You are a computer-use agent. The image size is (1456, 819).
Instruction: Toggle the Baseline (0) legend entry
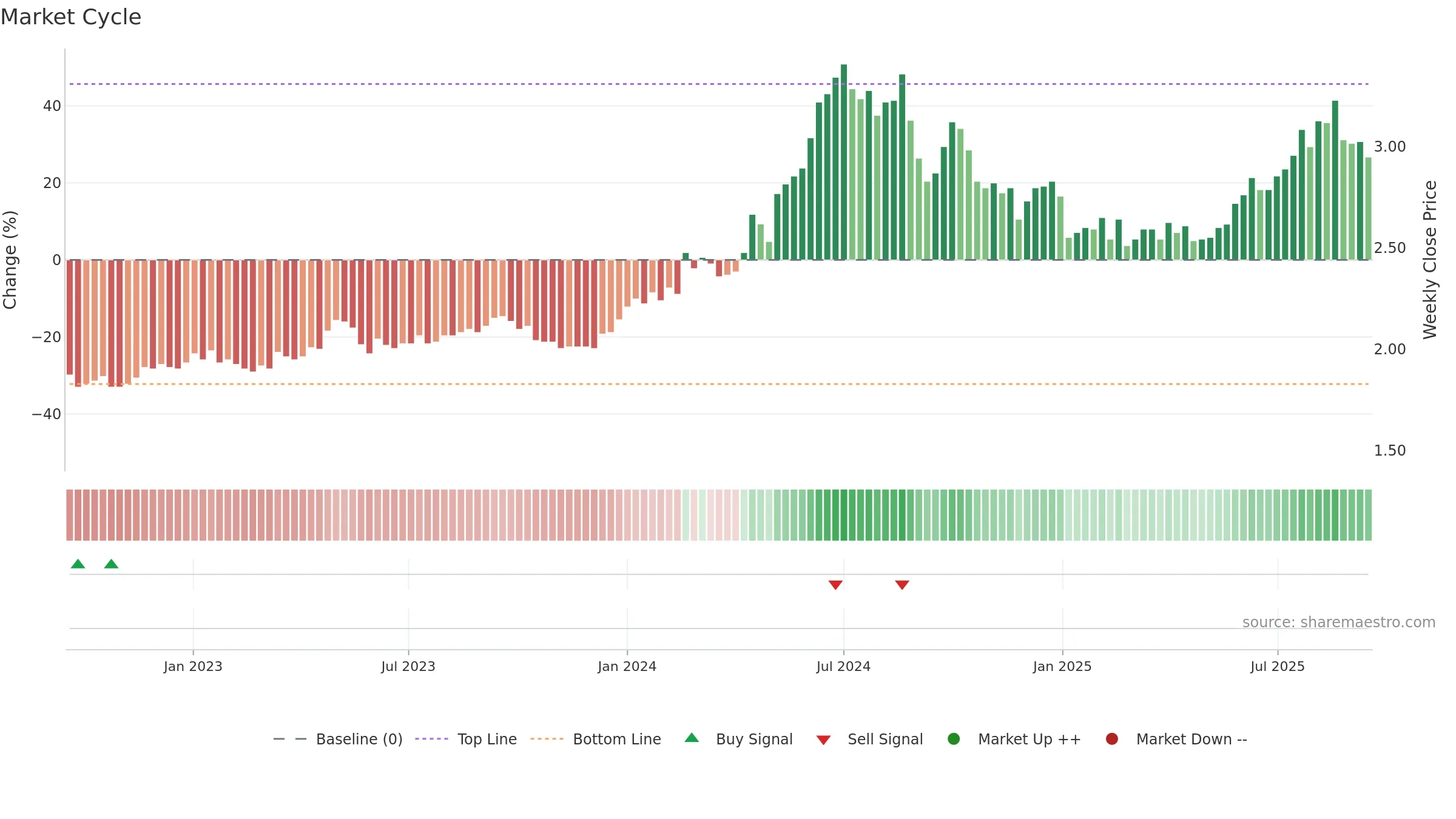click(338, 739)
